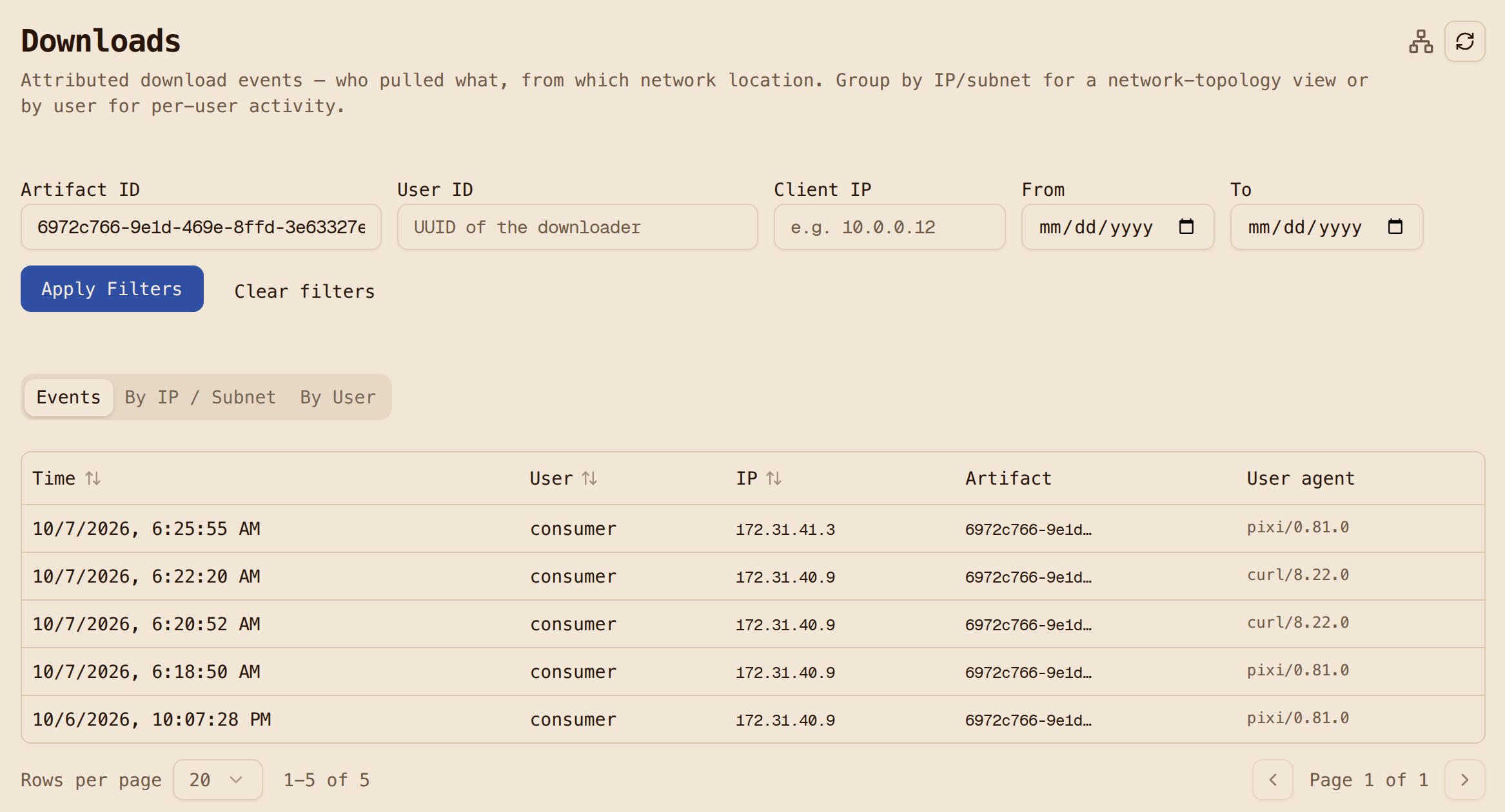Click the Artifact column header
The width and height of the screenshot is (1505, 812).
(1008, 478)
